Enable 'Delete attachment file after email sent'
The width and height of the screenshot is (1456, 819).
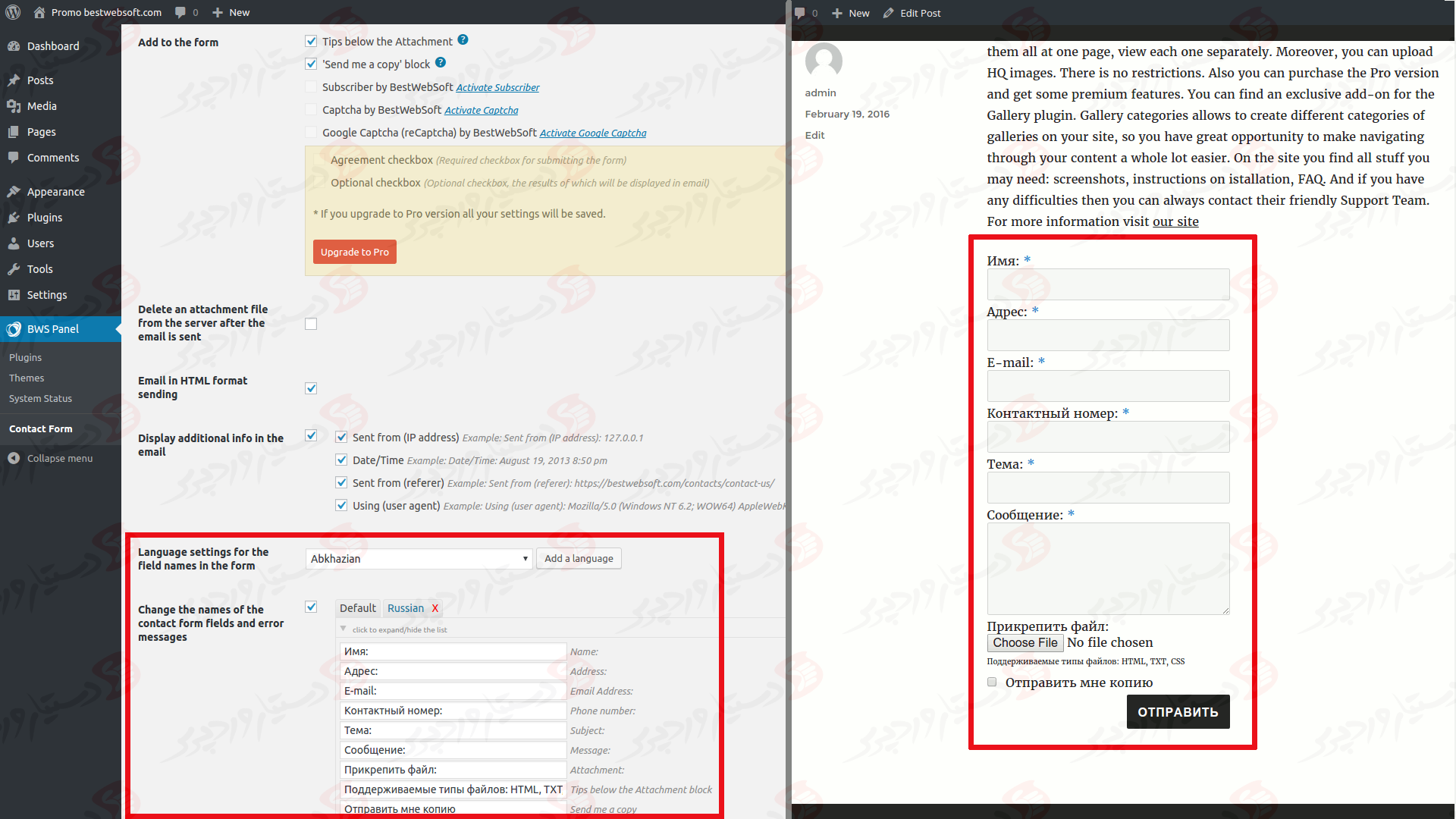coord(311,322)
